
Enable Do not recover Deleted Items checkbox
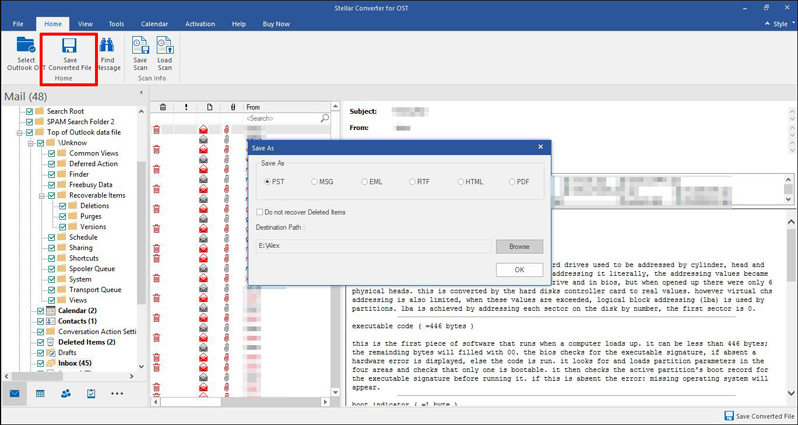click(260, 213)
